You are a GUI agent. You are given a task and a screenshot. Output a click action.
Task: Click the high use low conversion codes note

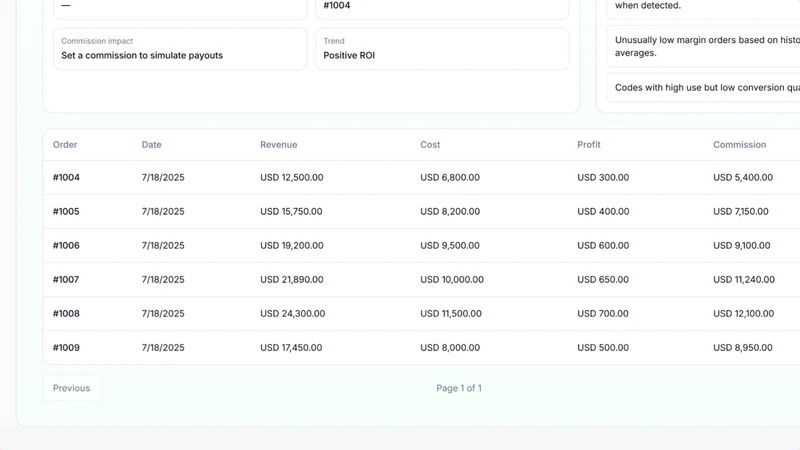click(x=704, y=88)
